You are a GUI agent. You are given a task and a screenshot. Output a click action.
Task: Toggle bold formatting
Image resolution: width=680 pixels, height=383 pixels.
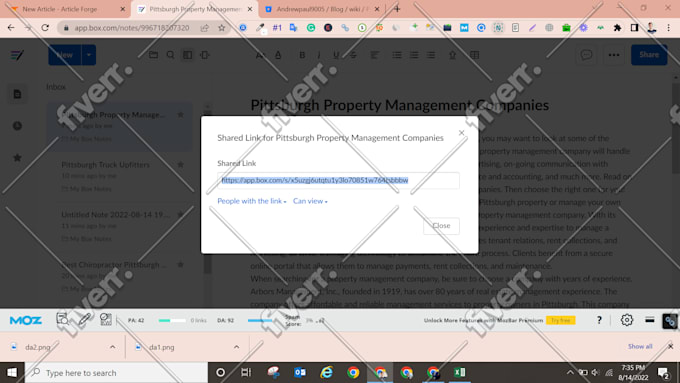coord(302,55)
